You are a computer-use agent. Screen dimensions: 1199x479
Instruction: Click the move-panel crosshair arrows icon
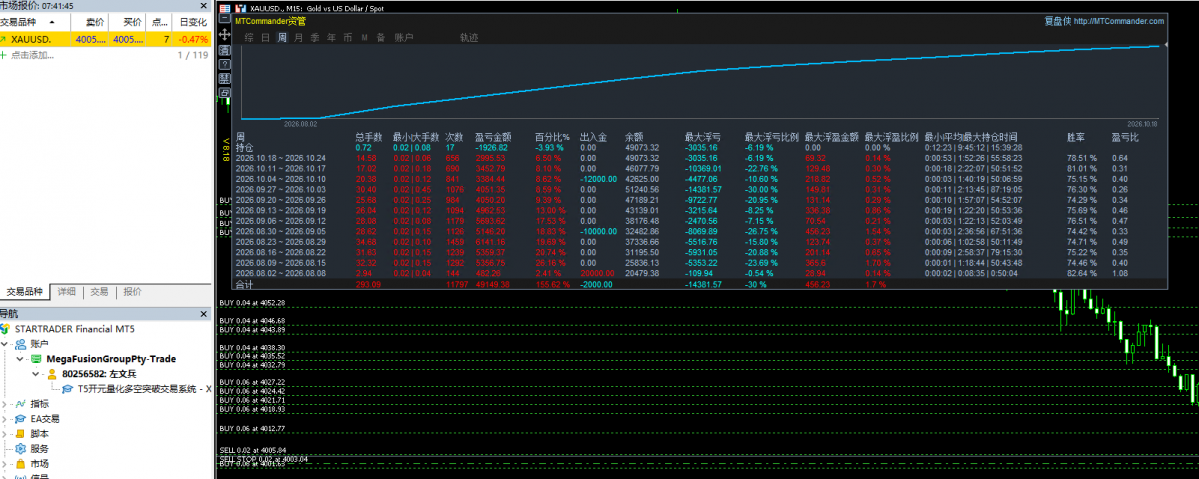click(225, 34)
